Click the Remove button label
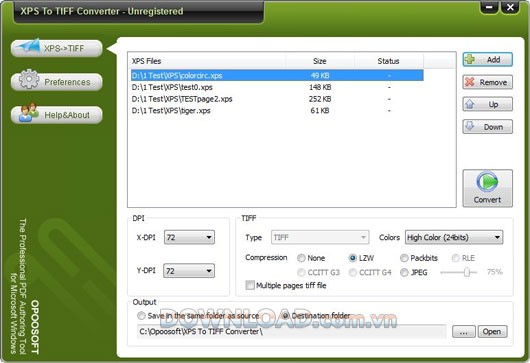This screenshot has width=530, height=363. tap(493, 82)
